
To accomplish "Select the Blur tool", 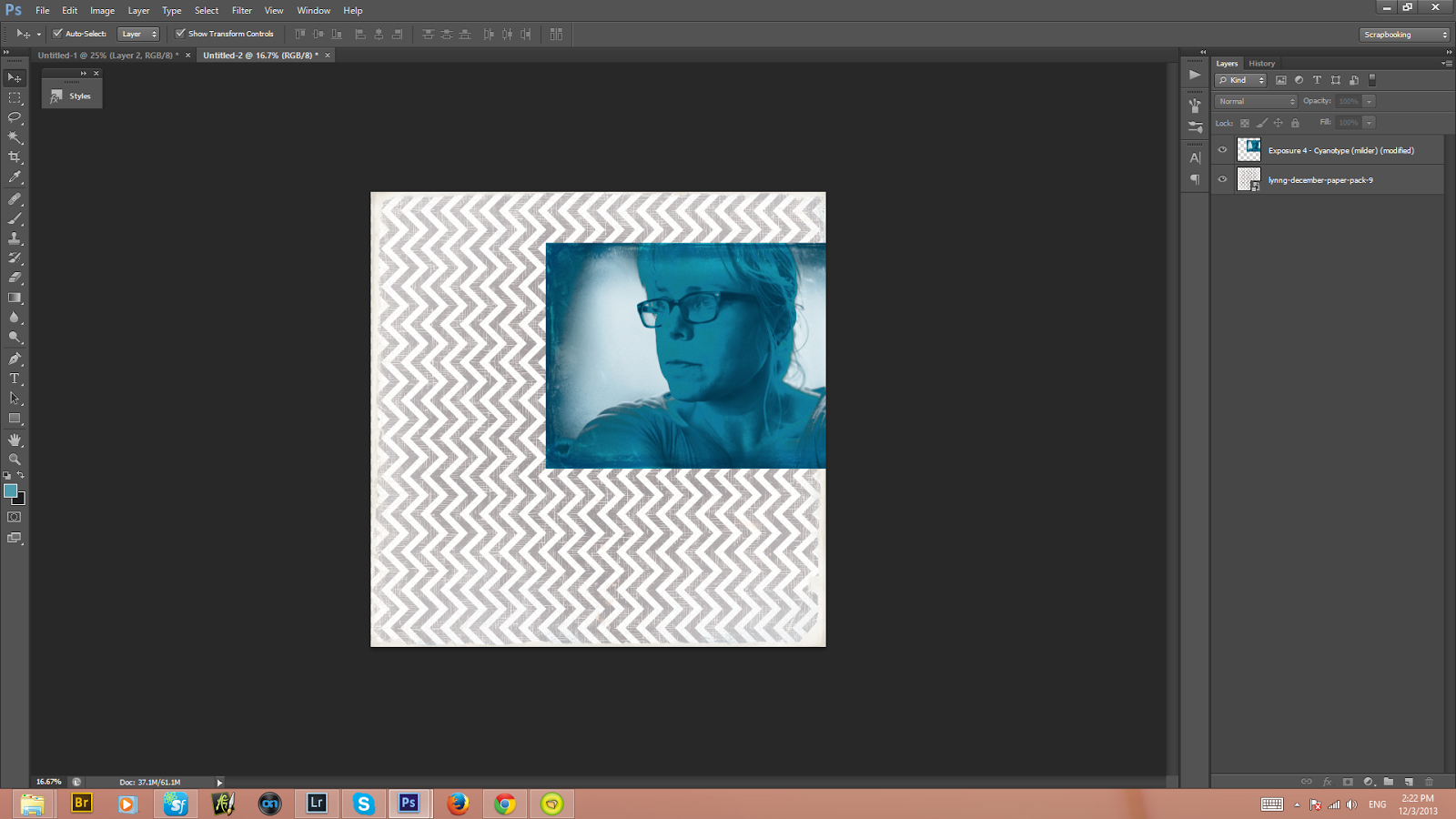I will click(x=15, y=318).
